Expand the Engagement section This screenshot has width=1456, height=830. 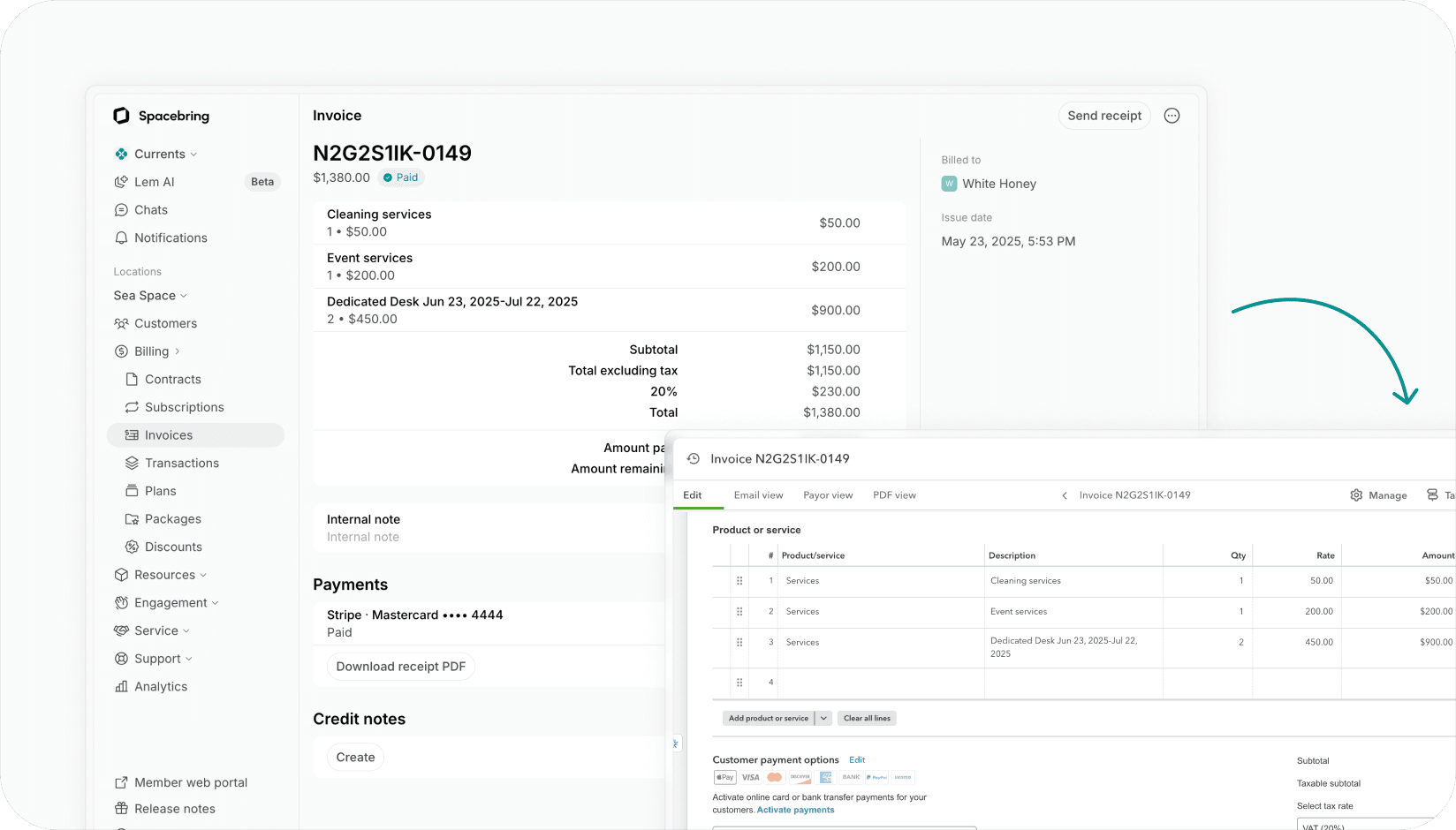click(215, 604)
